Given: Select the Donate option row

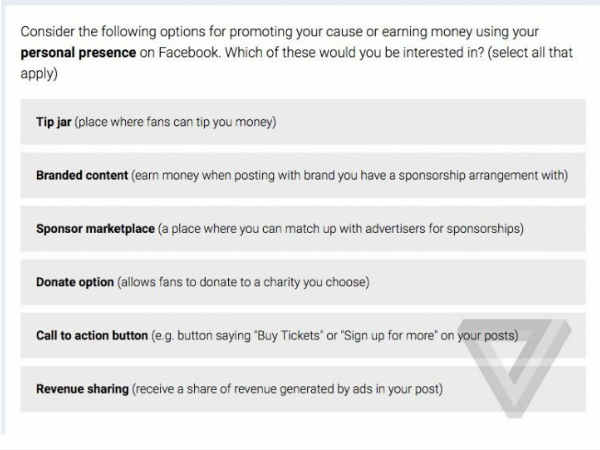Looking at the screenshot, I should pyautogui.click(x=303, y=282).
